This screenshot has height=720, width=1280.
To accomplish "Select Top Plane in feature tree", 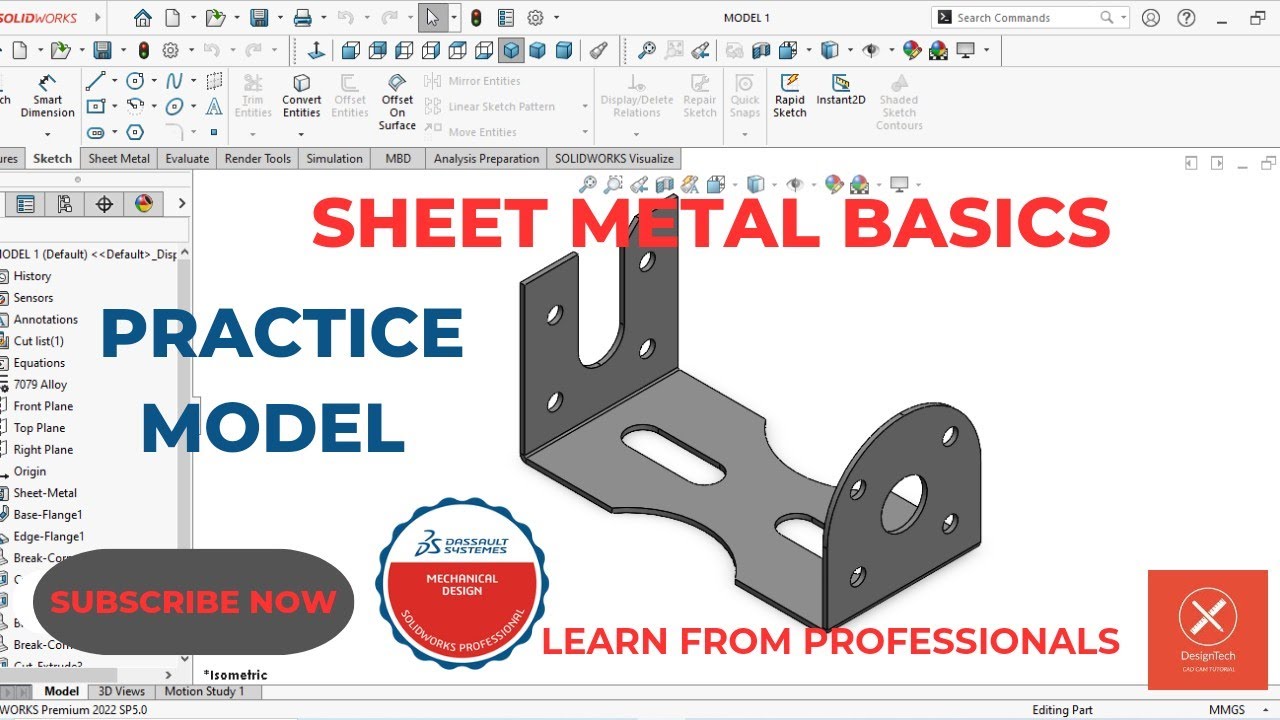I will pos(39,428).
